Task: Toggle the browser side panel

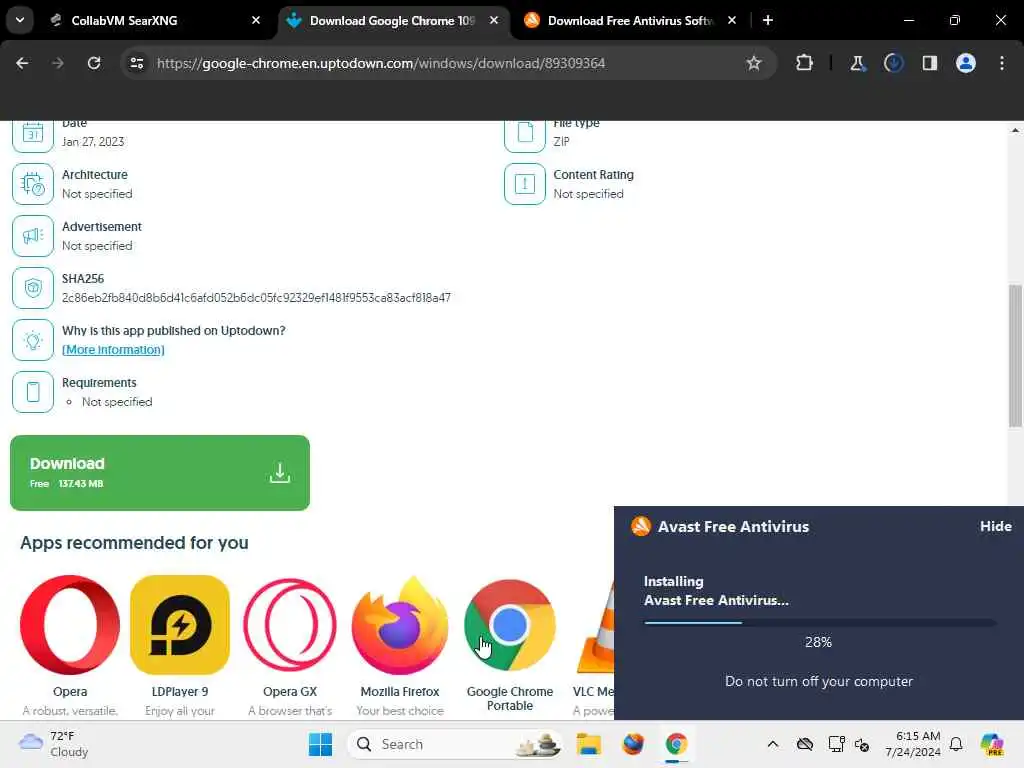Action: point(929,63)
